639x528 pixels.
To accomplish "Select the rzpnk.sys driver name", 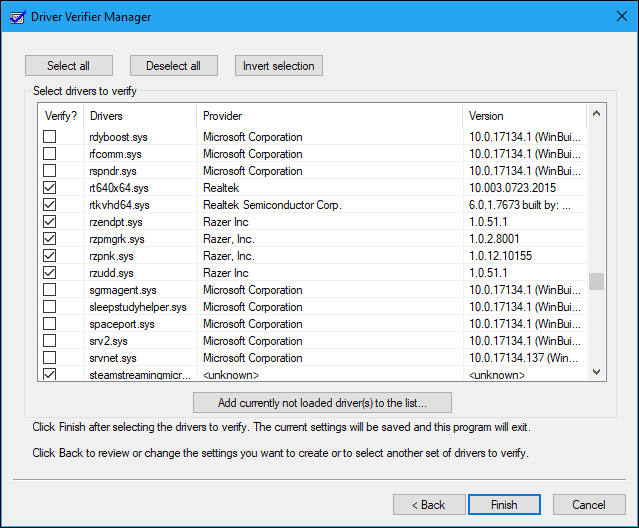I will coord(111,256).
